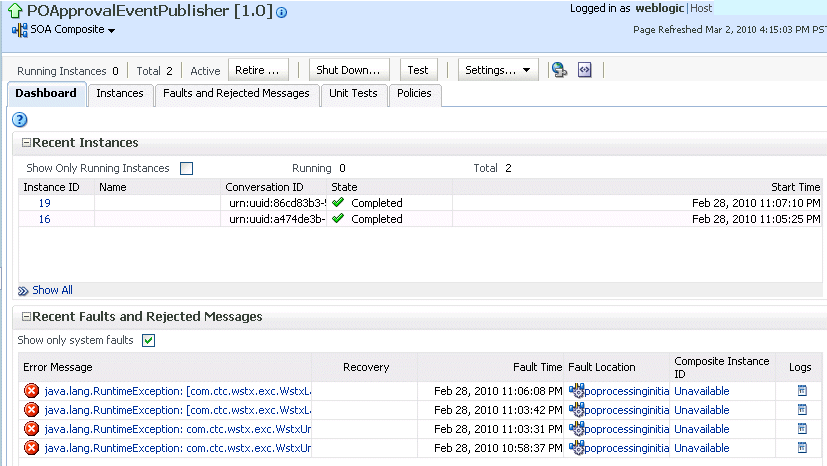Switch to the Instances tab
The width and height of the screenshot is (827, 466).
click(x=120, y=93)
